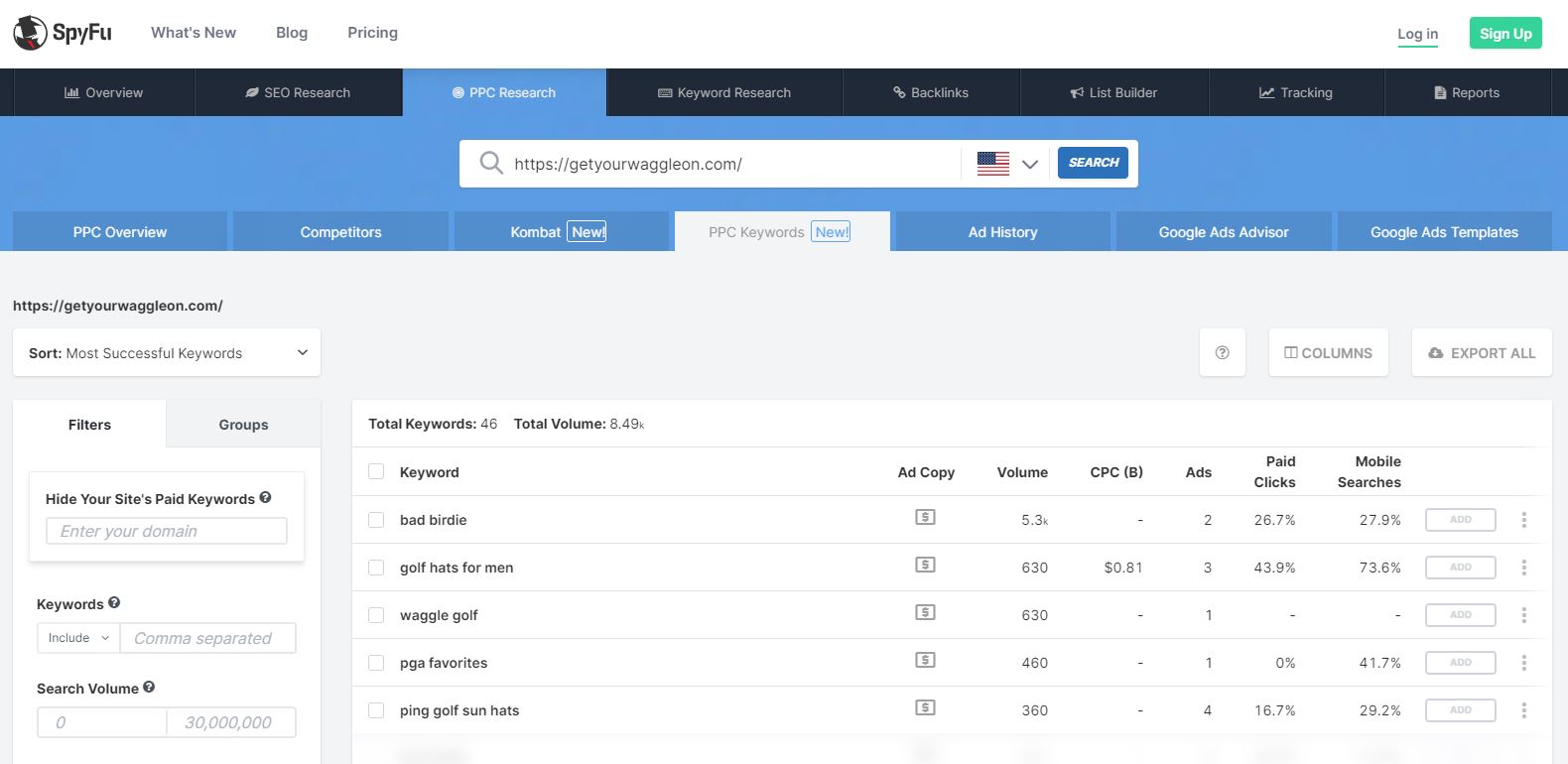
Task: Click the Log in link
Action: pos(1417,34)
